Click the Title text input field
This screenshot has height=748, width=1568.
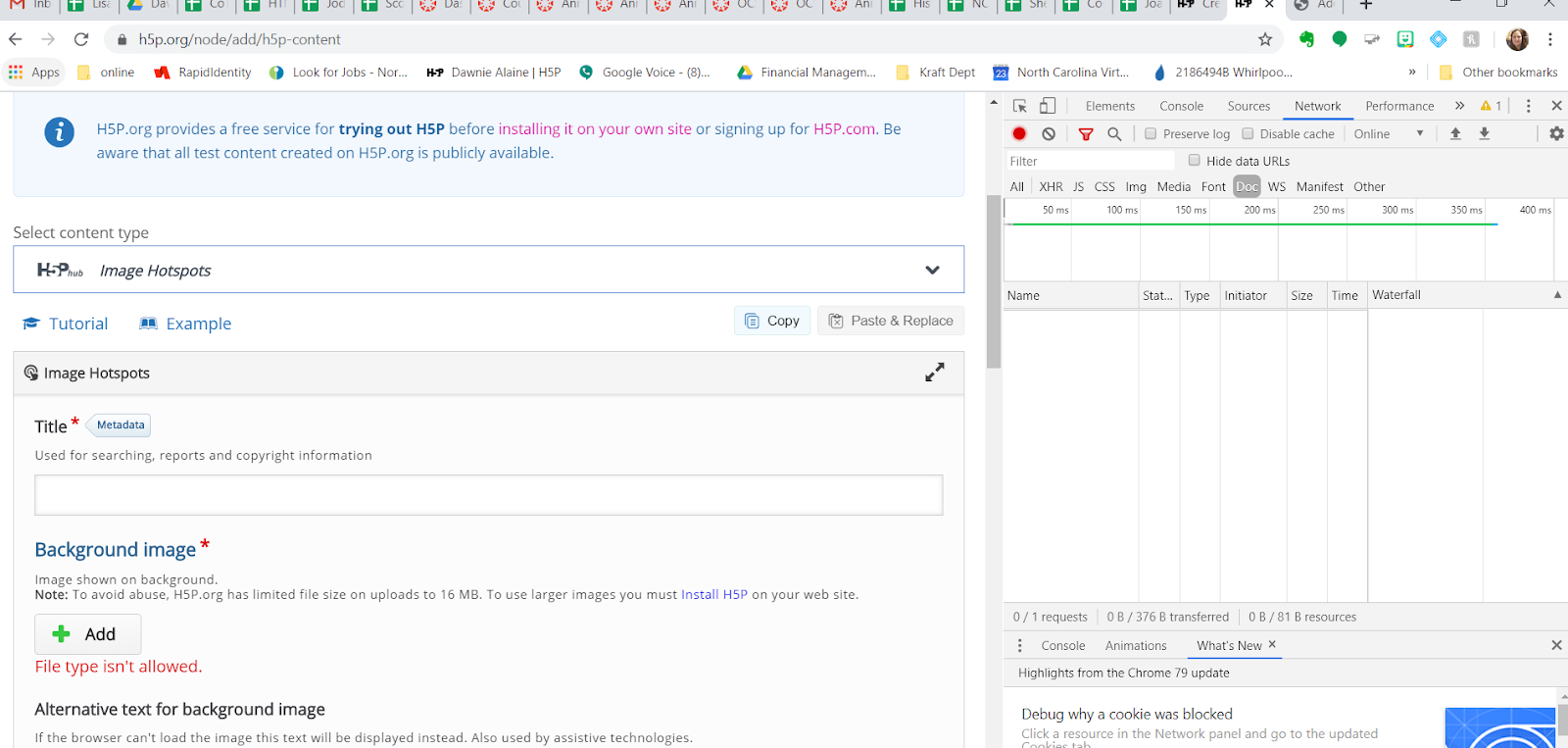point(488,495)
